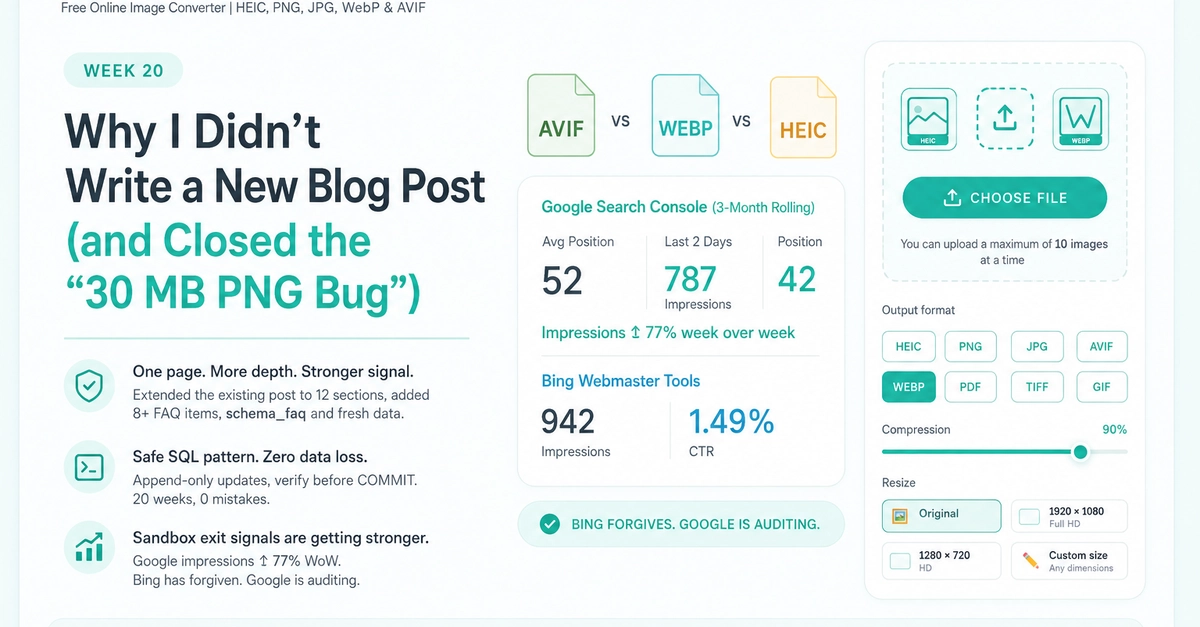This screenshot has height=627, width=1200.
Task: Click the CHOOSE FILE button
Action: (x=1004, y=198)
